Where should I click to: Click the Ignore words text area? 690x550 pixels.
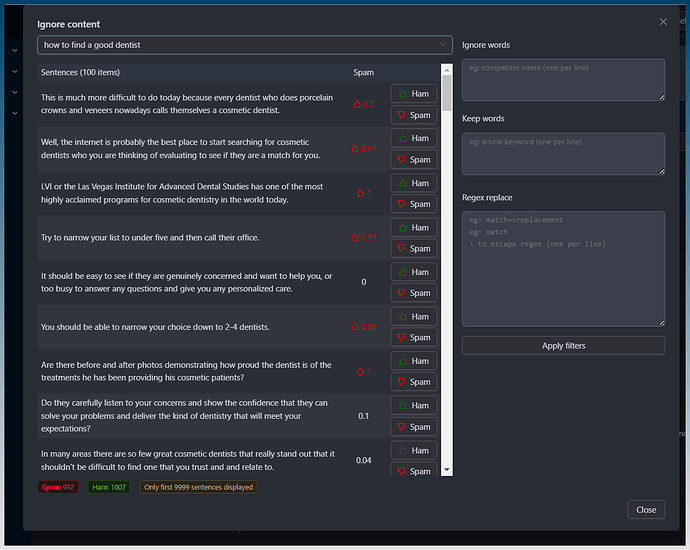563,79
